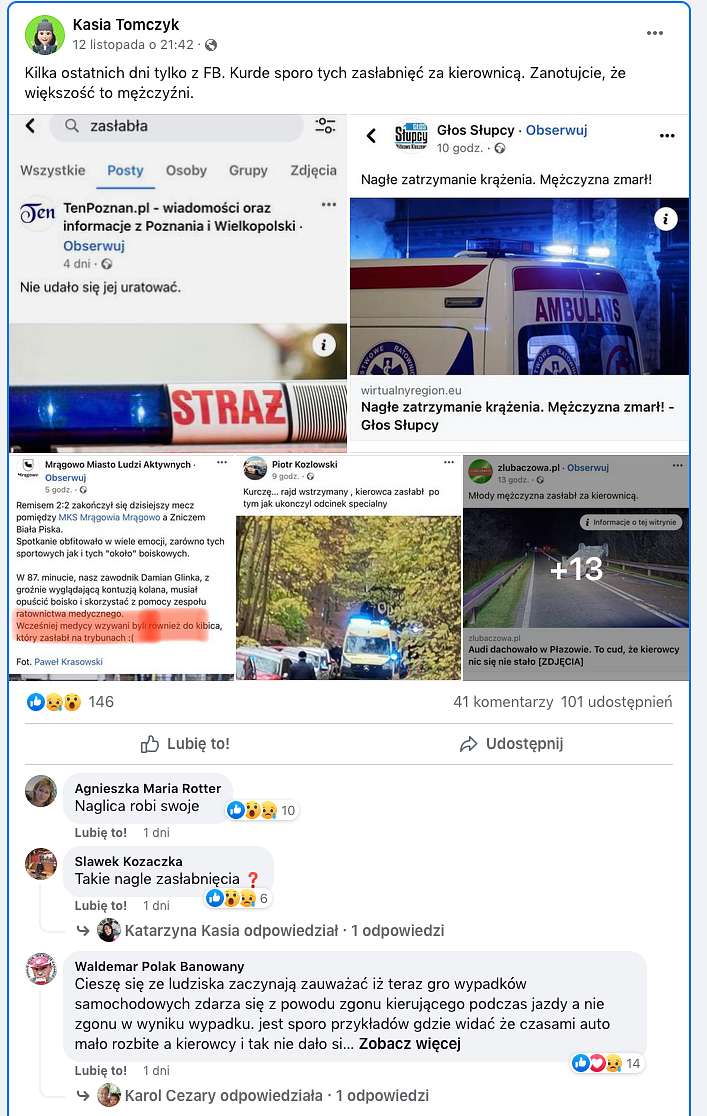Expand comment with Zobacz więcej
Screen dimensions: 707x1116
coord(409,1043)
